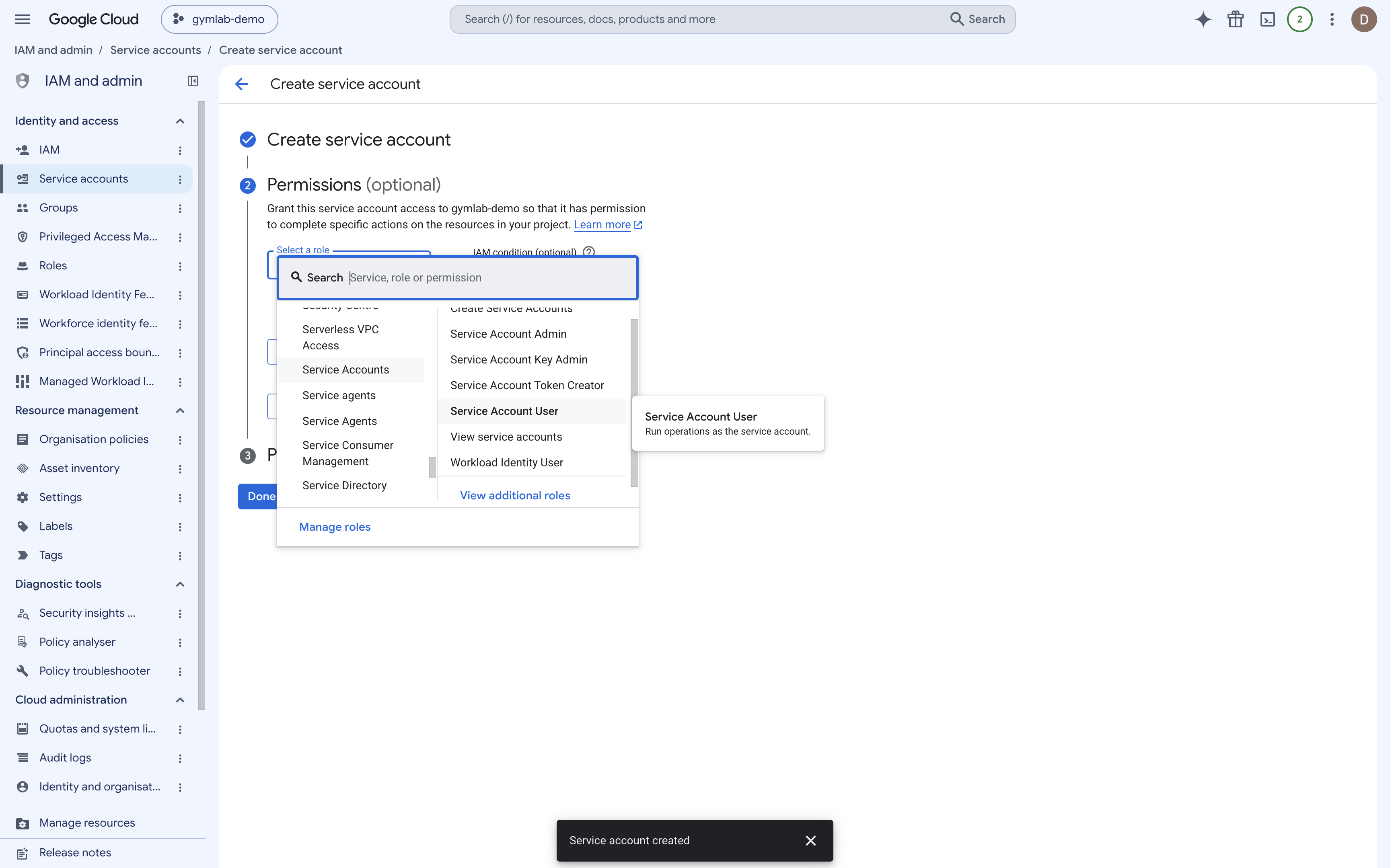Click the IAM and admin shield icon
Image resolution: width=1390 pixels, height=868 pixels.
click(23, 81)
